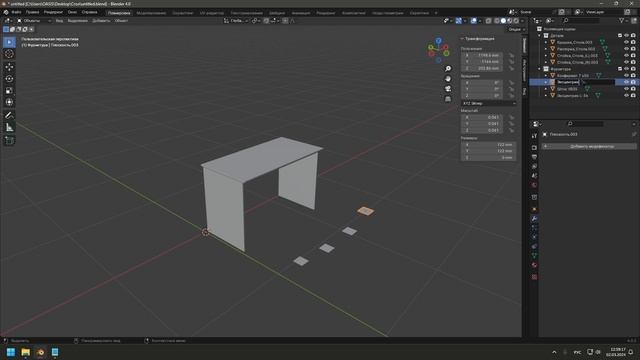Expand the Крышка_Стола.003 object row
This screenshot has width=640, height=360.
546,42
